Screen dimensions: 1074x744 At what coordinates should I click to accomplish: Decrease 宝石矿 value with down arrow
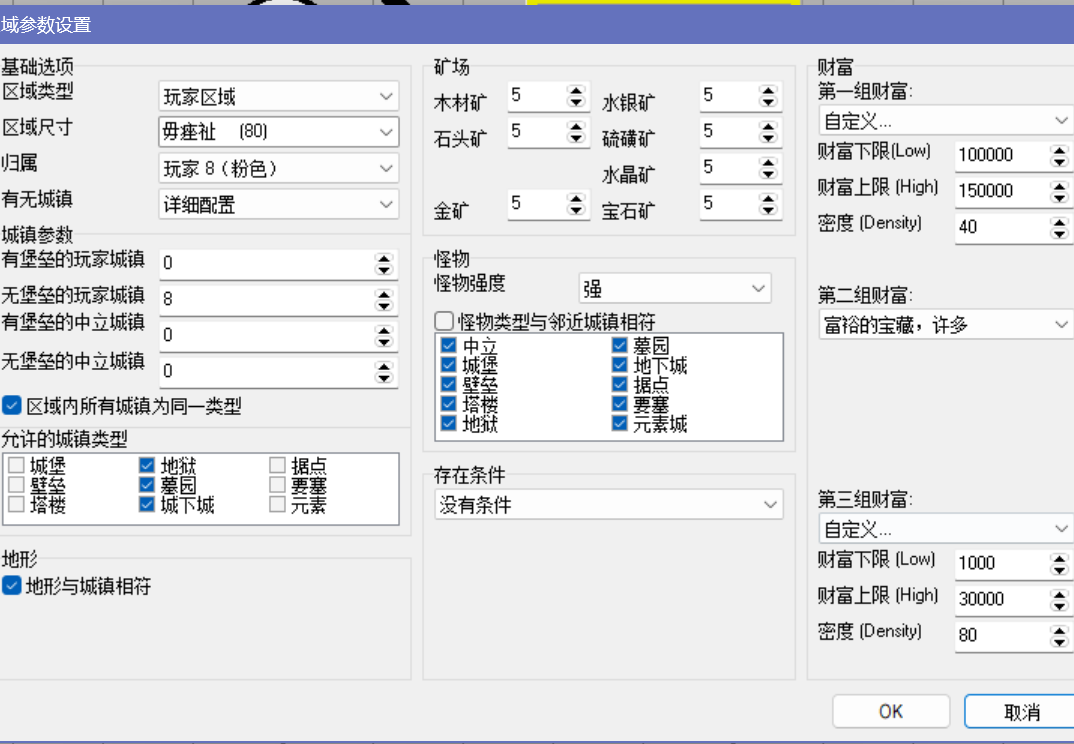point(768,210)
